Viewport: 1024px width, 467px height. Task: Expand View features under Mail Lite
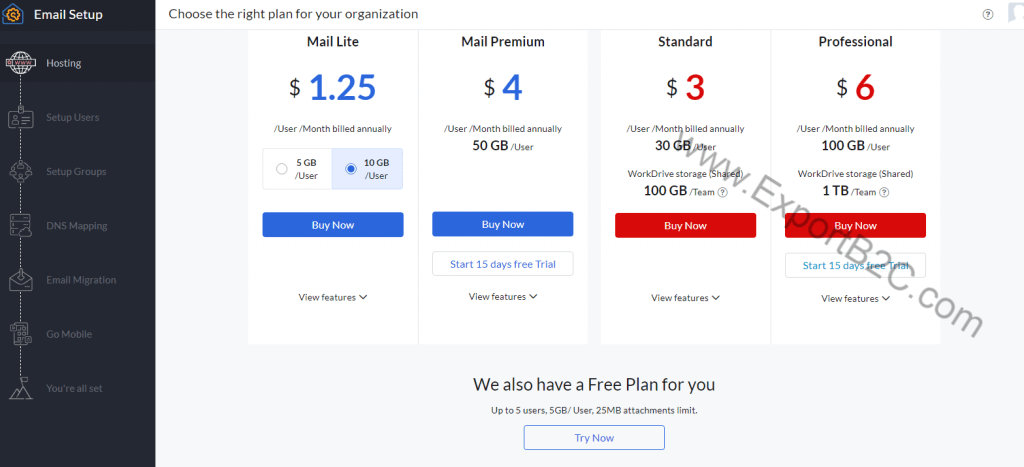tap(333, 297)
